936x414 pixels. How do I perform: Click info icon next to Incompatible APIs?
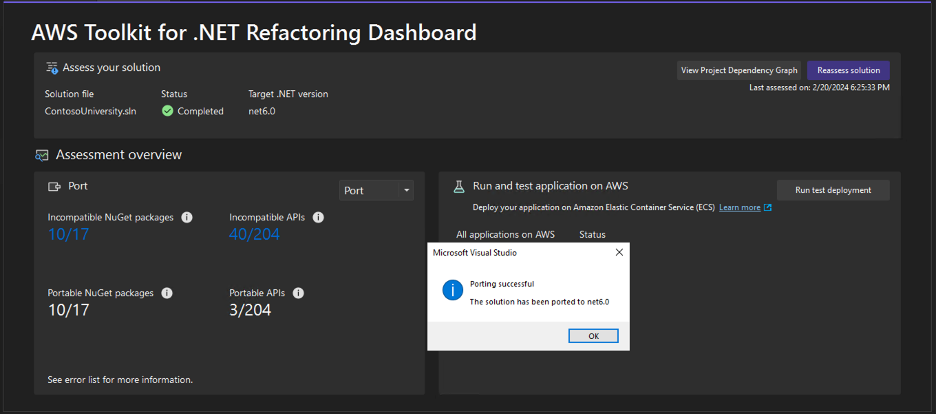(x=318, y=218)
